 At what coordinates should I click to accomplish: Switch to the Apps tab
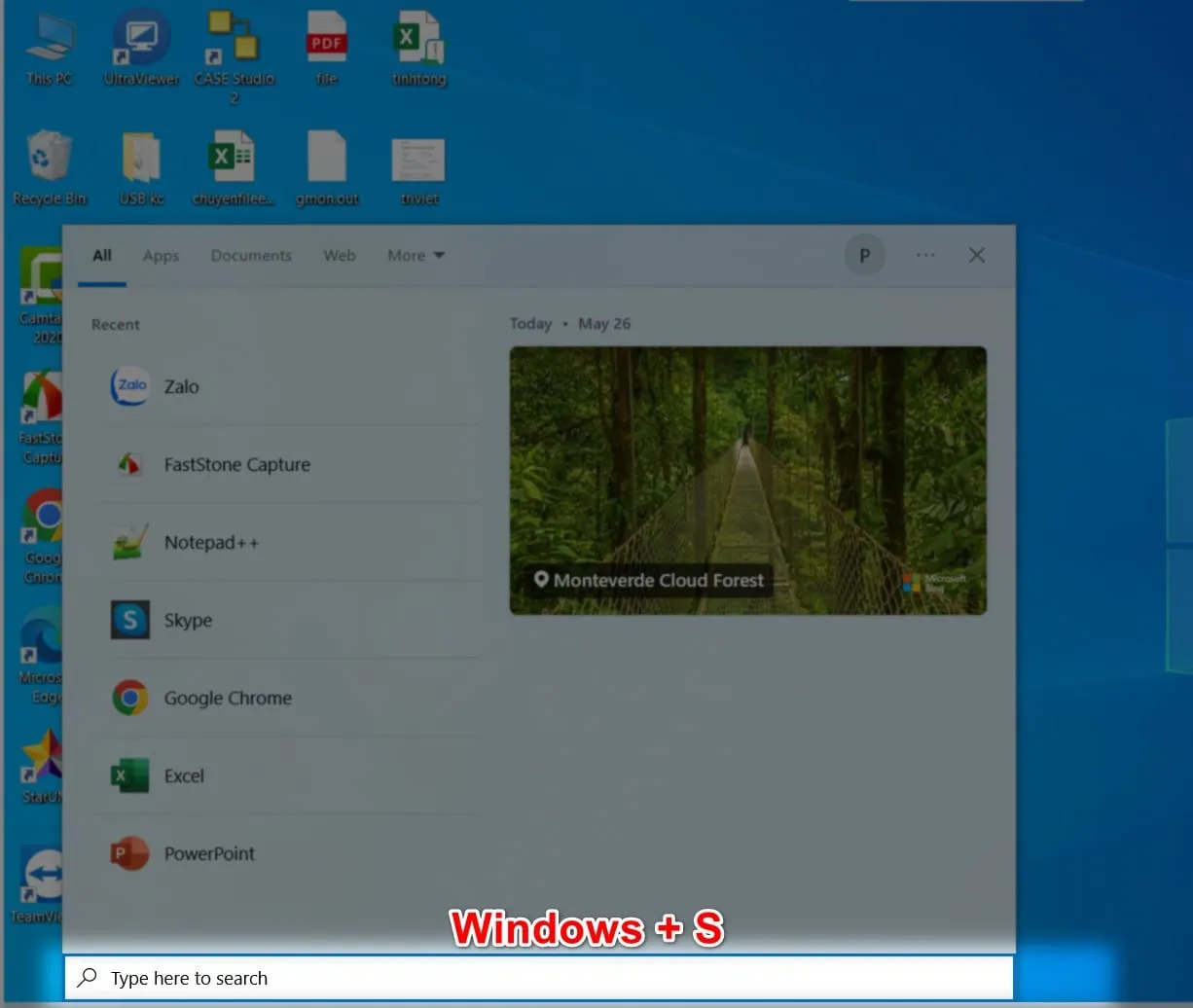tap(160, 255)
